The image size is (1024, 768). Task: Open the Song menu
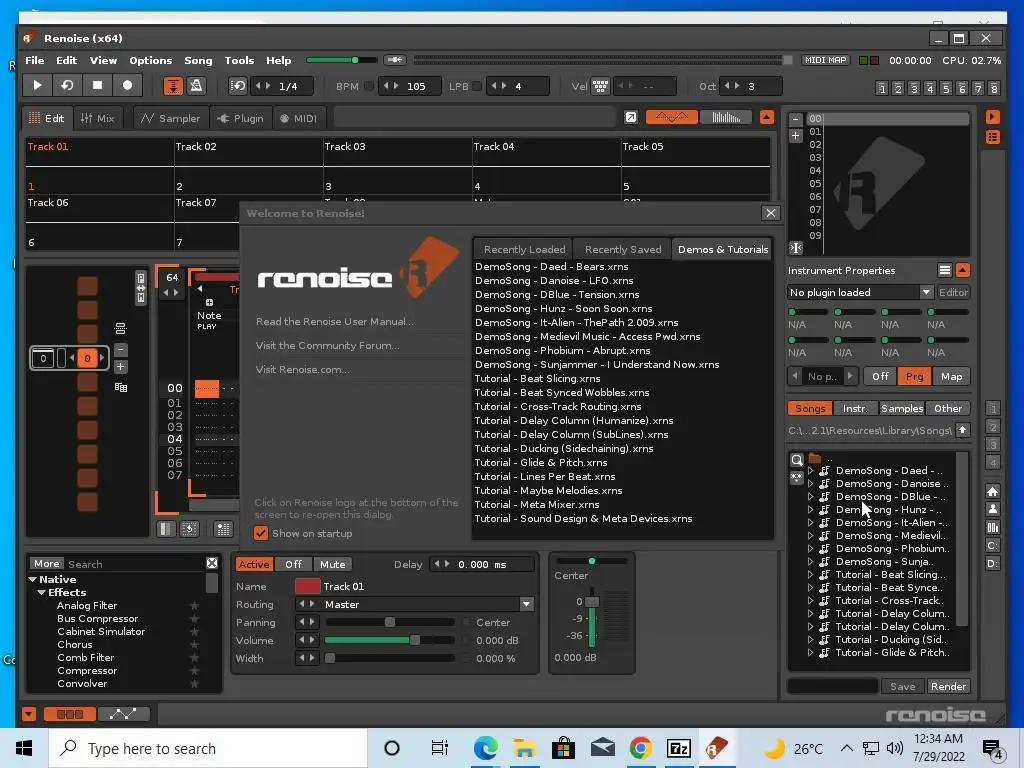198,60
